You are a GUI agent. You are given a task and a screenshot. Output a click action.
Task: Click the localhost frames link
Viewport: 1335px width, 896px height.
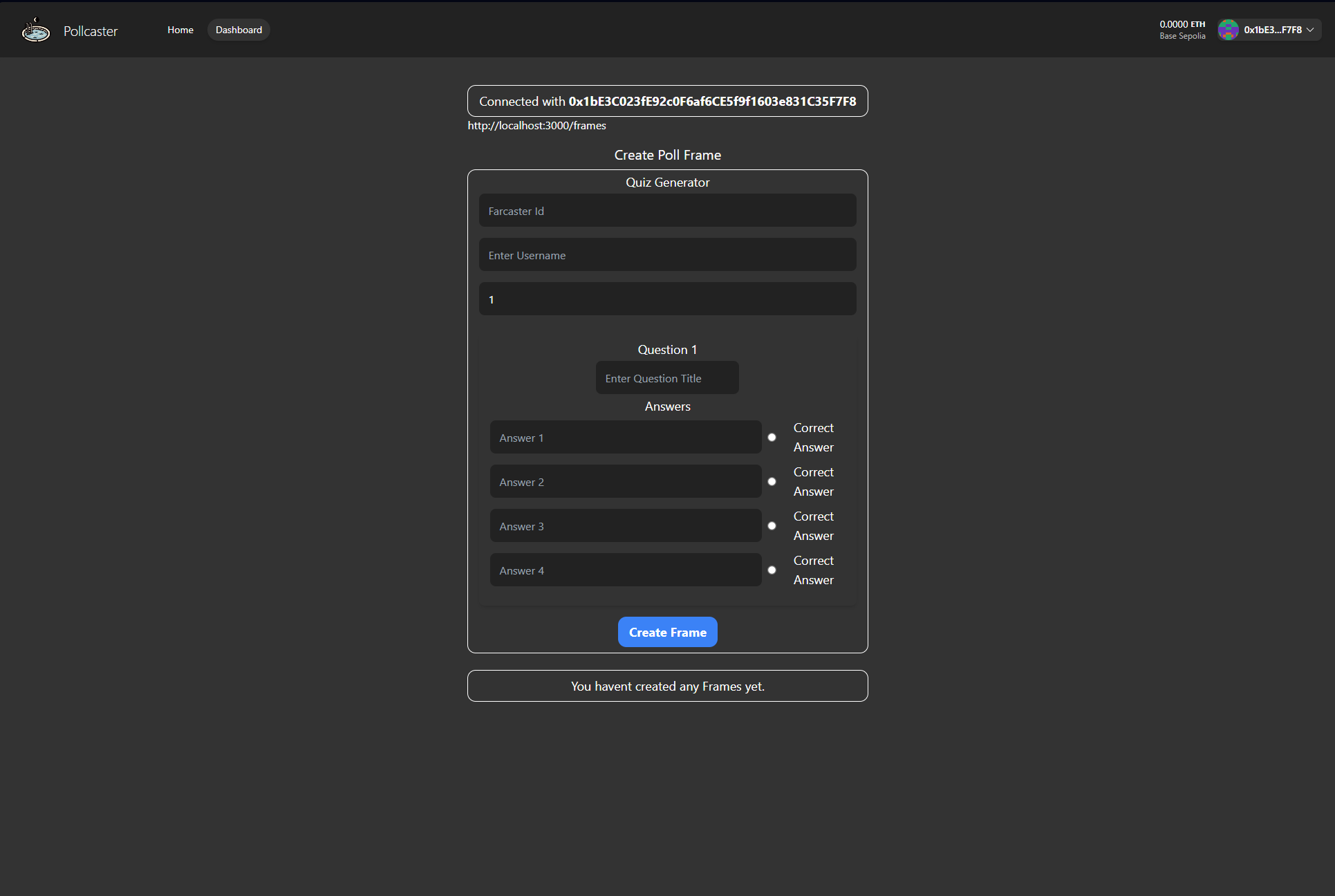[537, 125]
